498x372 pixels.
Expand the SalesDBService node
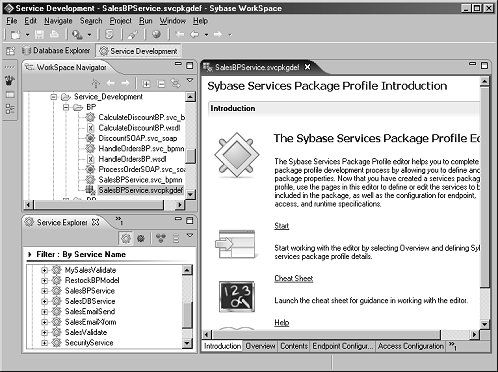pos(44,301)
